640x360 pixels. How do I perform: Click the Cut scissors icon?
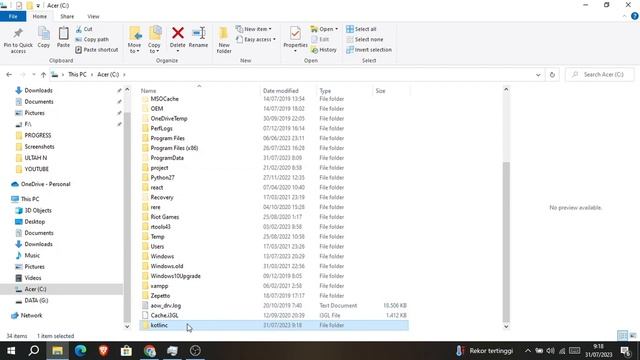(x=79, y=29)
